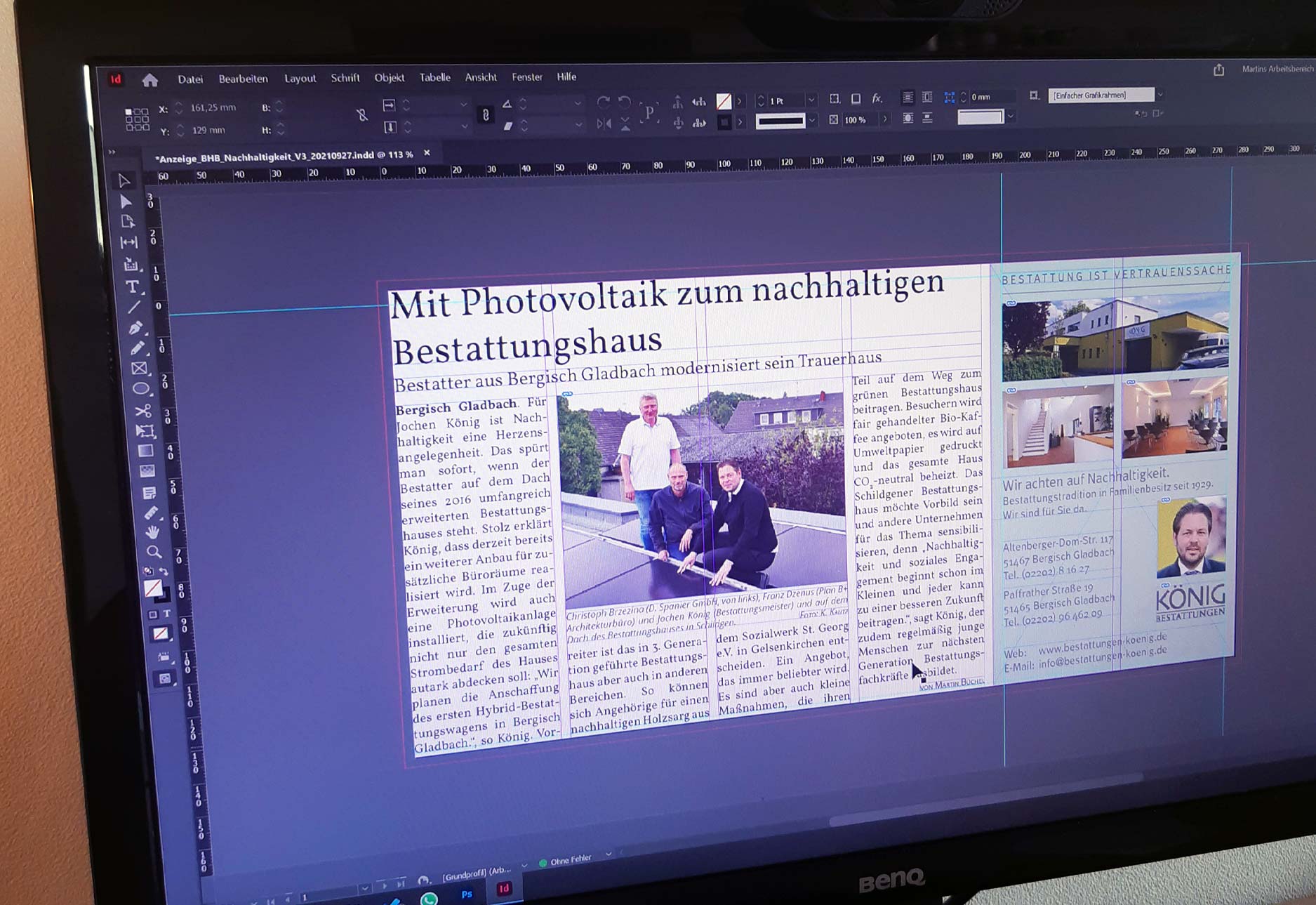Image resolution: width=1316 pixels, height=905 pixels.
Task: Expand the collapsed toolbox double arrows
Action: point(112,152)
